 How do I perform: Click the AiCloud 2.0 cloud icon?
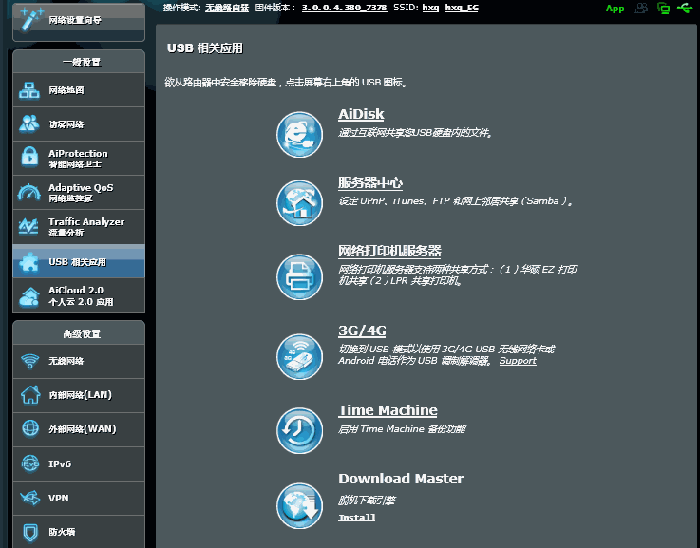click(29, 297)
